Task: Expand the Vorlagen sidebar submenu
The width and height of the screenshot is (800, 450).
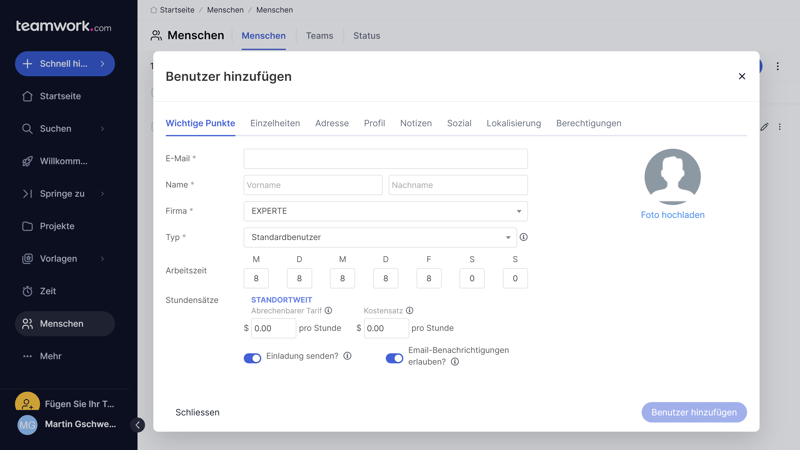Action: click(x=102, y=259)
